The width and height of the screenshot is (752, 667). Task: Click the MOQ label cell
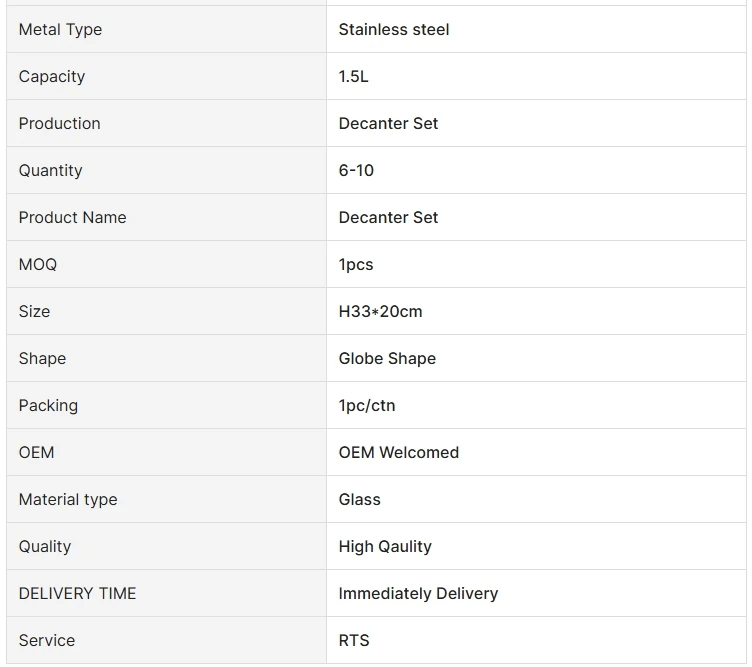pyautogui.click(x=38, y=265)
